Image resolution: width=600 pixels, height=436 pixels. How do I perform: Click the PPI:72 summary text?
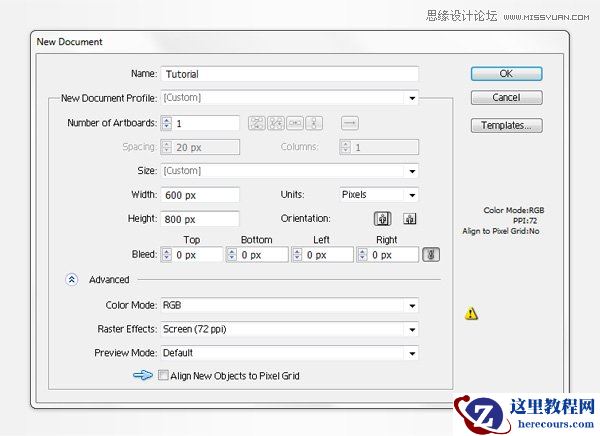[x=525, y=220]
